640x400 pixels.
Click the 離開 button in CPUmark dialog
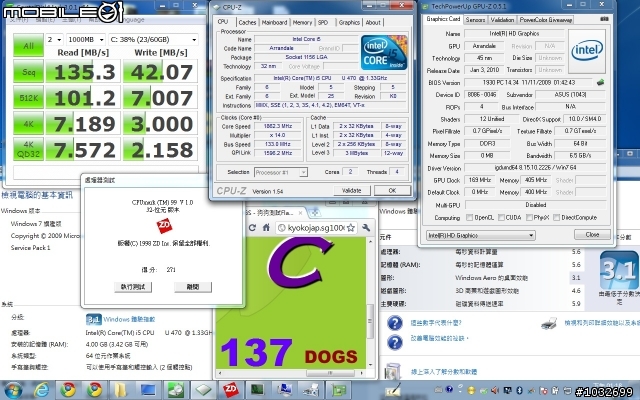click(x=193, y=287)
